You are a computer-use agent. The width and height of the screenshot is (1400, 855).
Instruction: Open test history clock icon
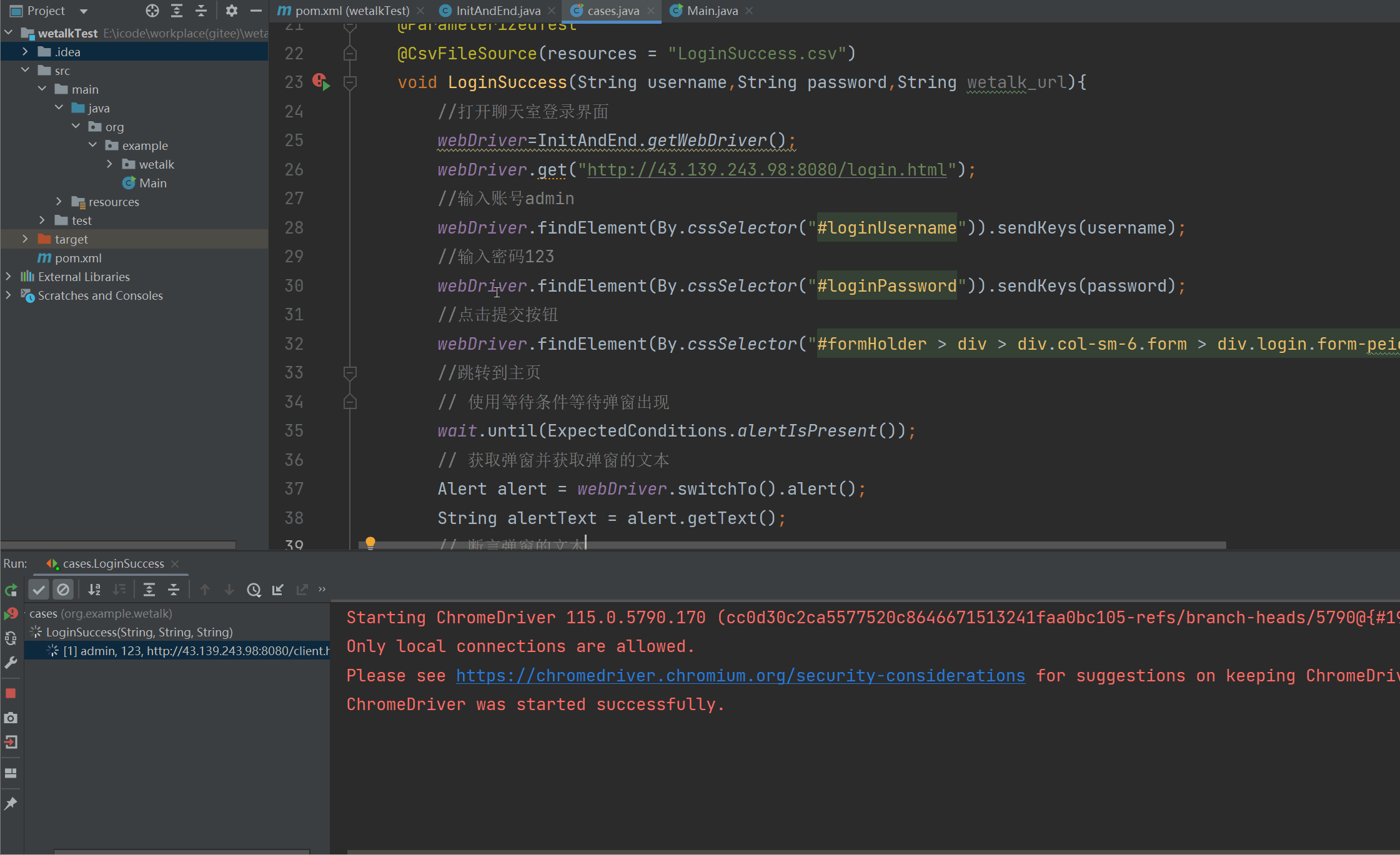pyautogui.click(x=254, y=590)
